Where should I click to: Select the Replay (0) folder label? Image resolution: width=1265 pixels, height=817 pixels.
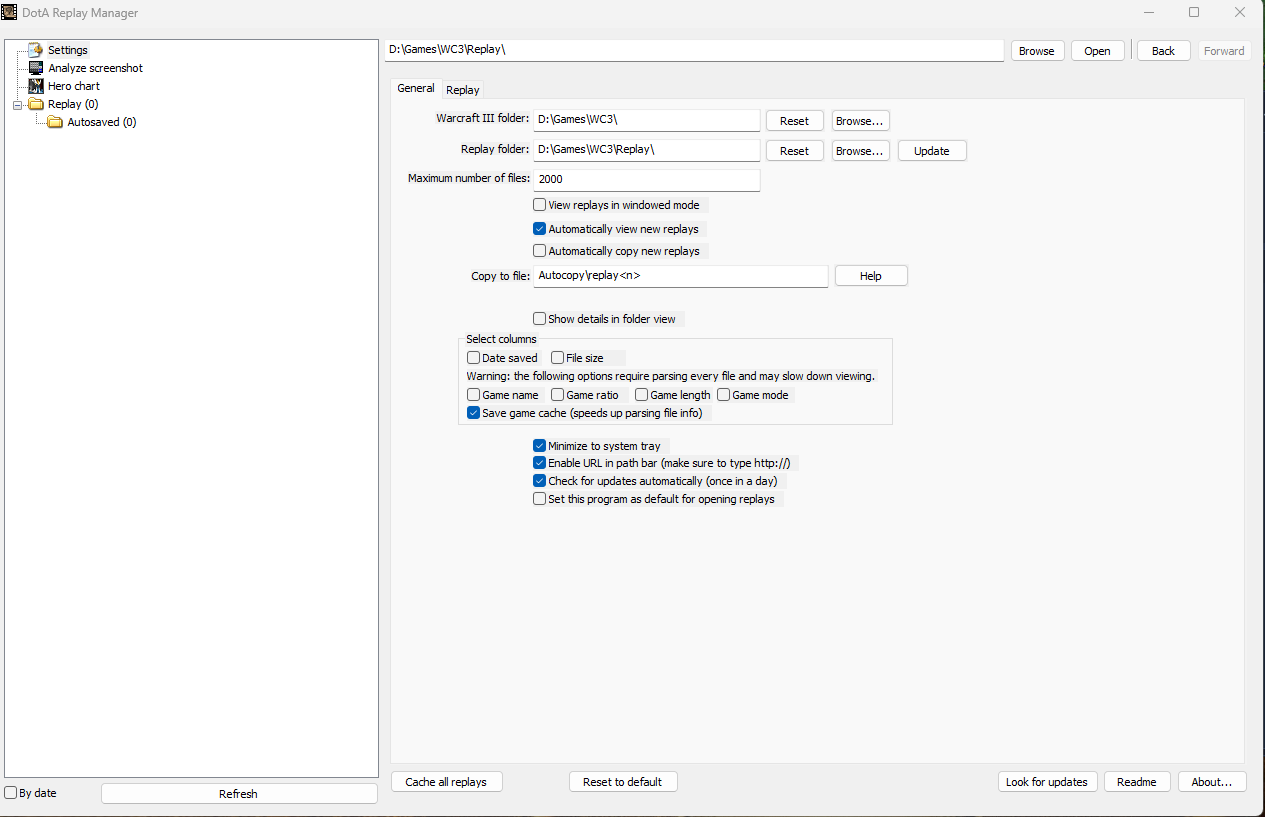[x=73, y=104]
